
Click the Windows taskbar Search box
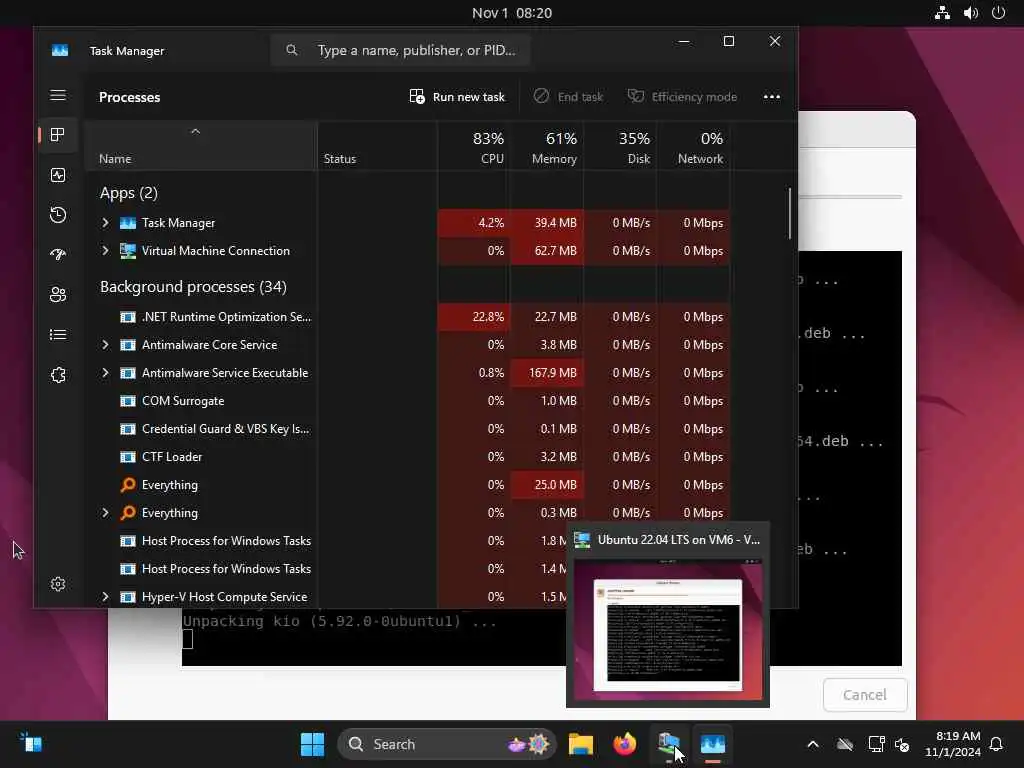click(447, 744)
